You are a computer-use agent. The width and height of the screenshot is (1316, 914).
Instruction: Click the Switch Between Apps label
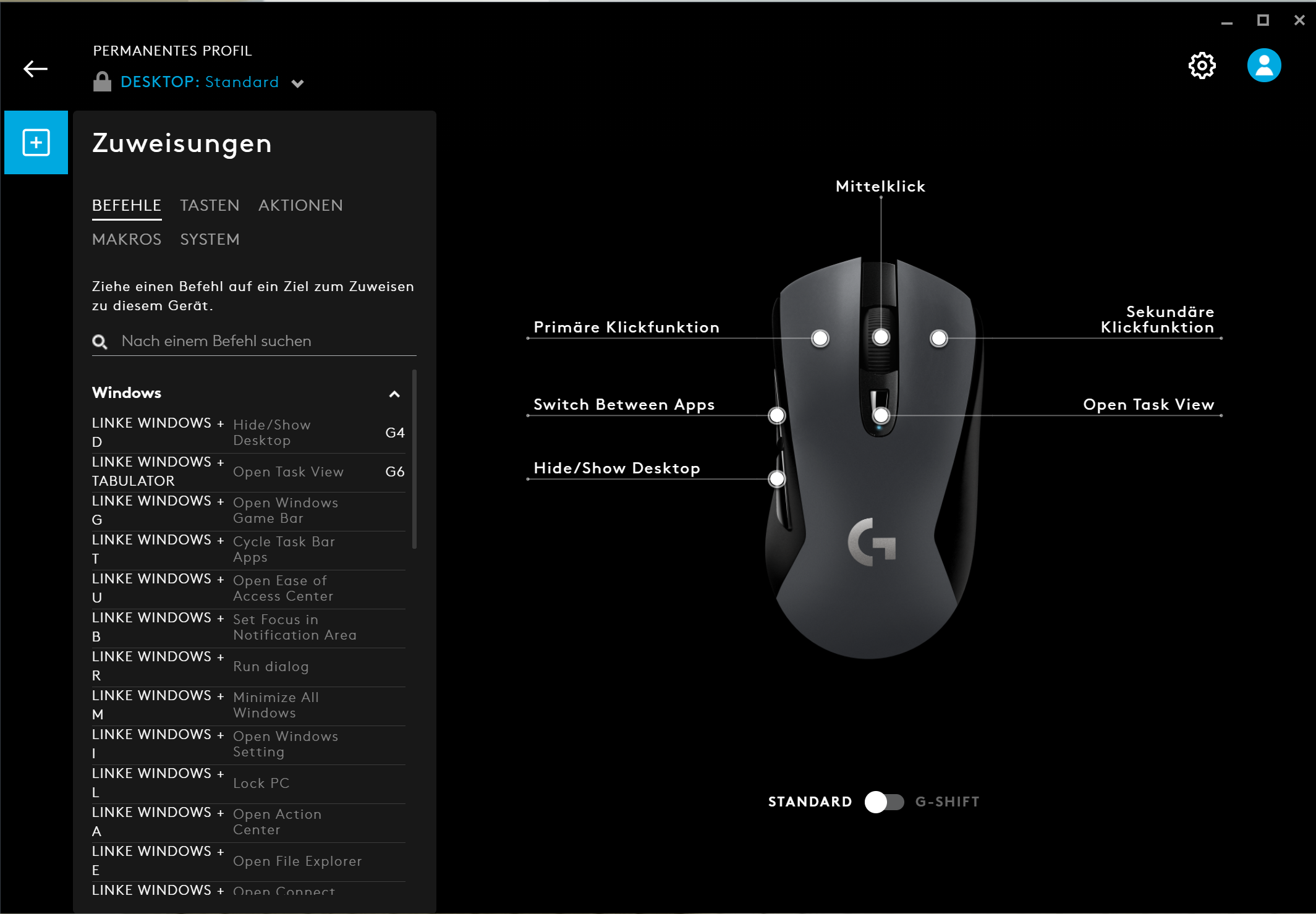click(x=624, y=405)
